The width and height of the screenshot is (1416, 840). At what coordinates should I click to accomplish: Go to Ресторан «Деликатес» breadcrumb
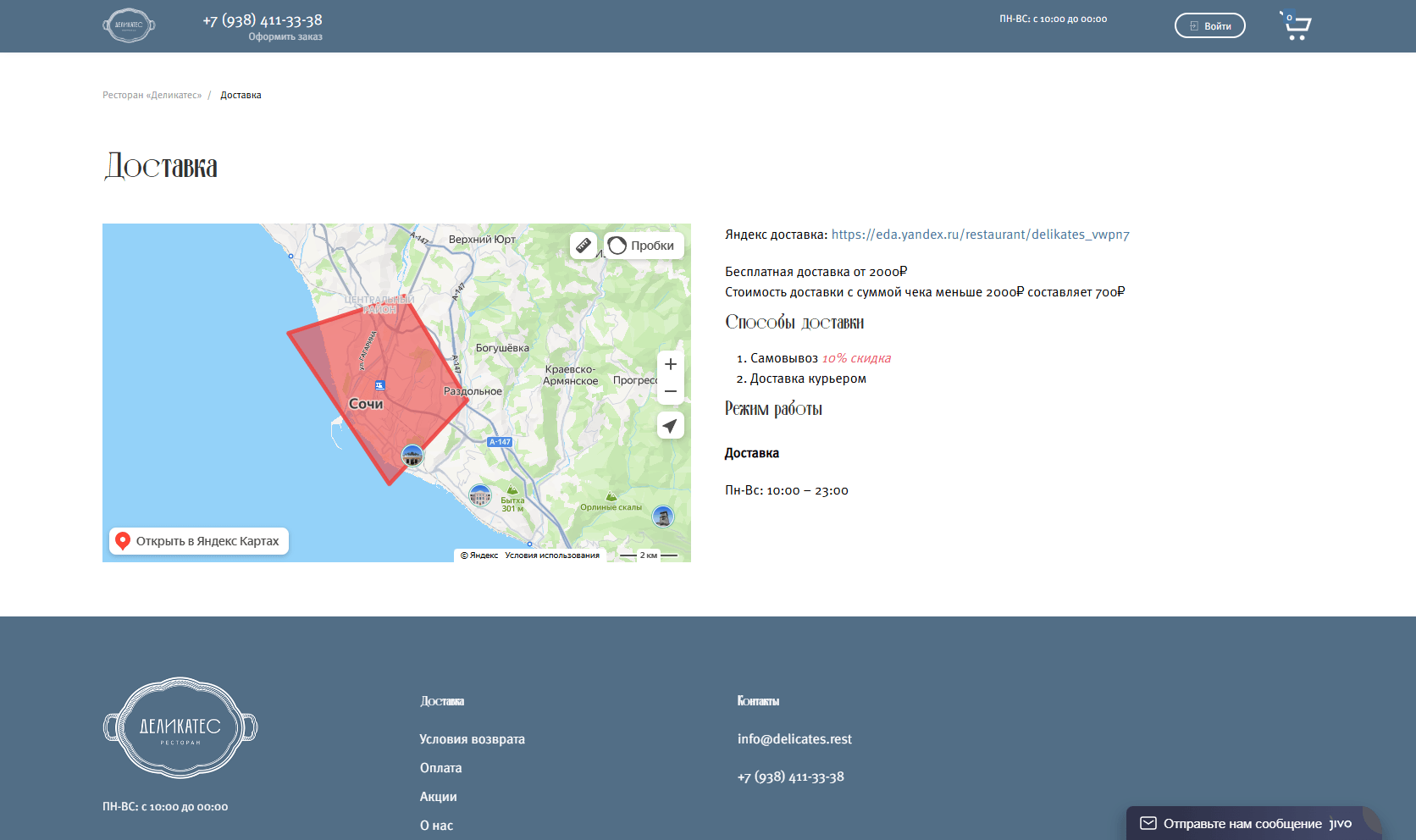(x=152, y=95)
